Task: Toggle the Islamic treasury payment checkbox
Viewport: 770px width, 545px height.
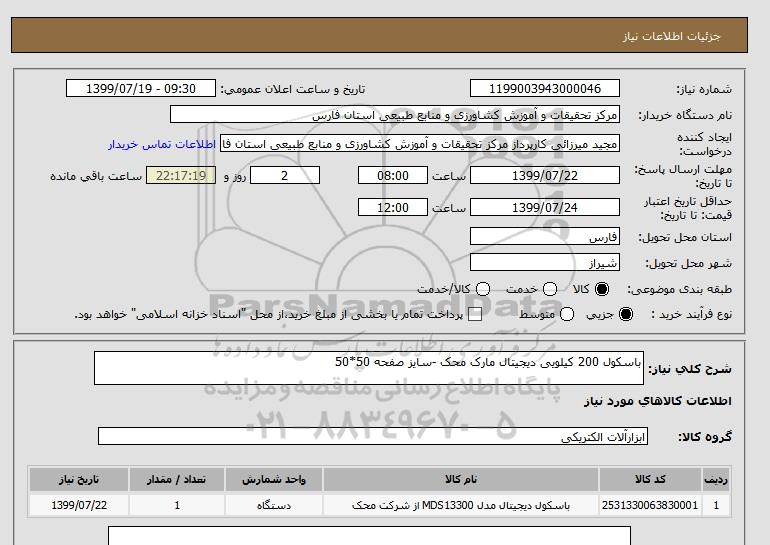Action: click(x=475, y=314)
